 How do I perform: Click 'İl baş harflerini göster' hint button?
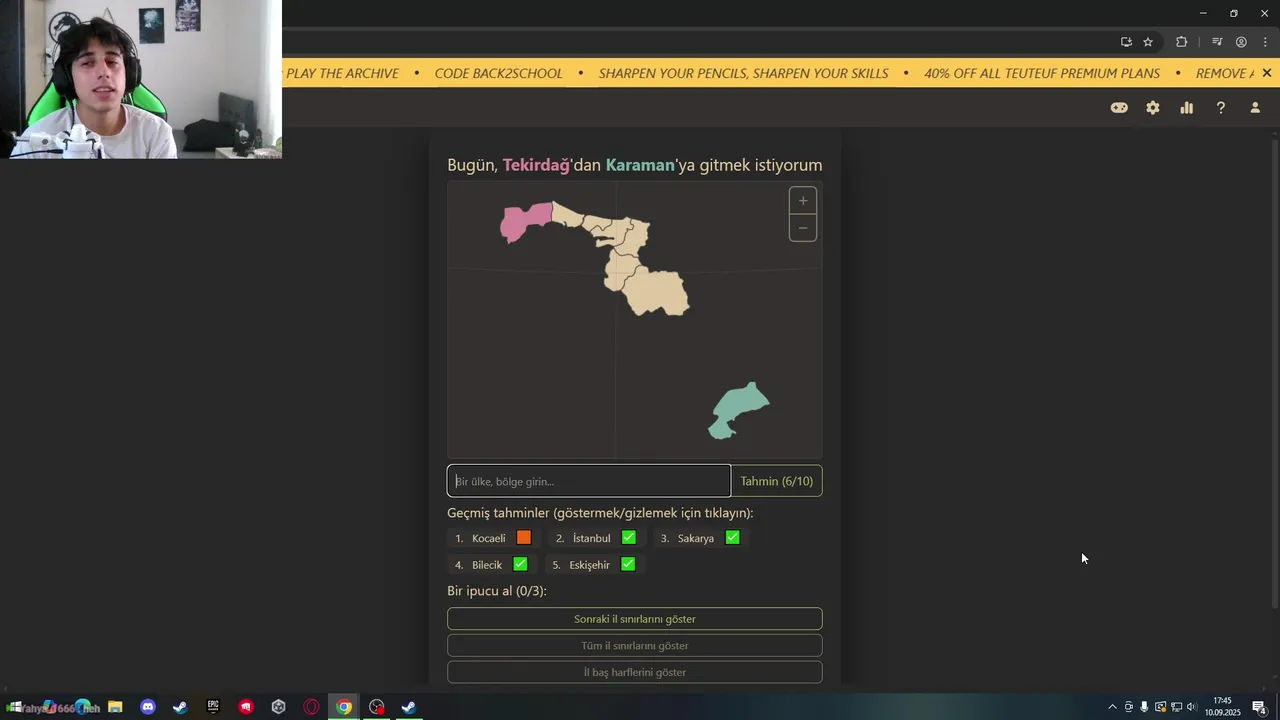pos(635,672)
